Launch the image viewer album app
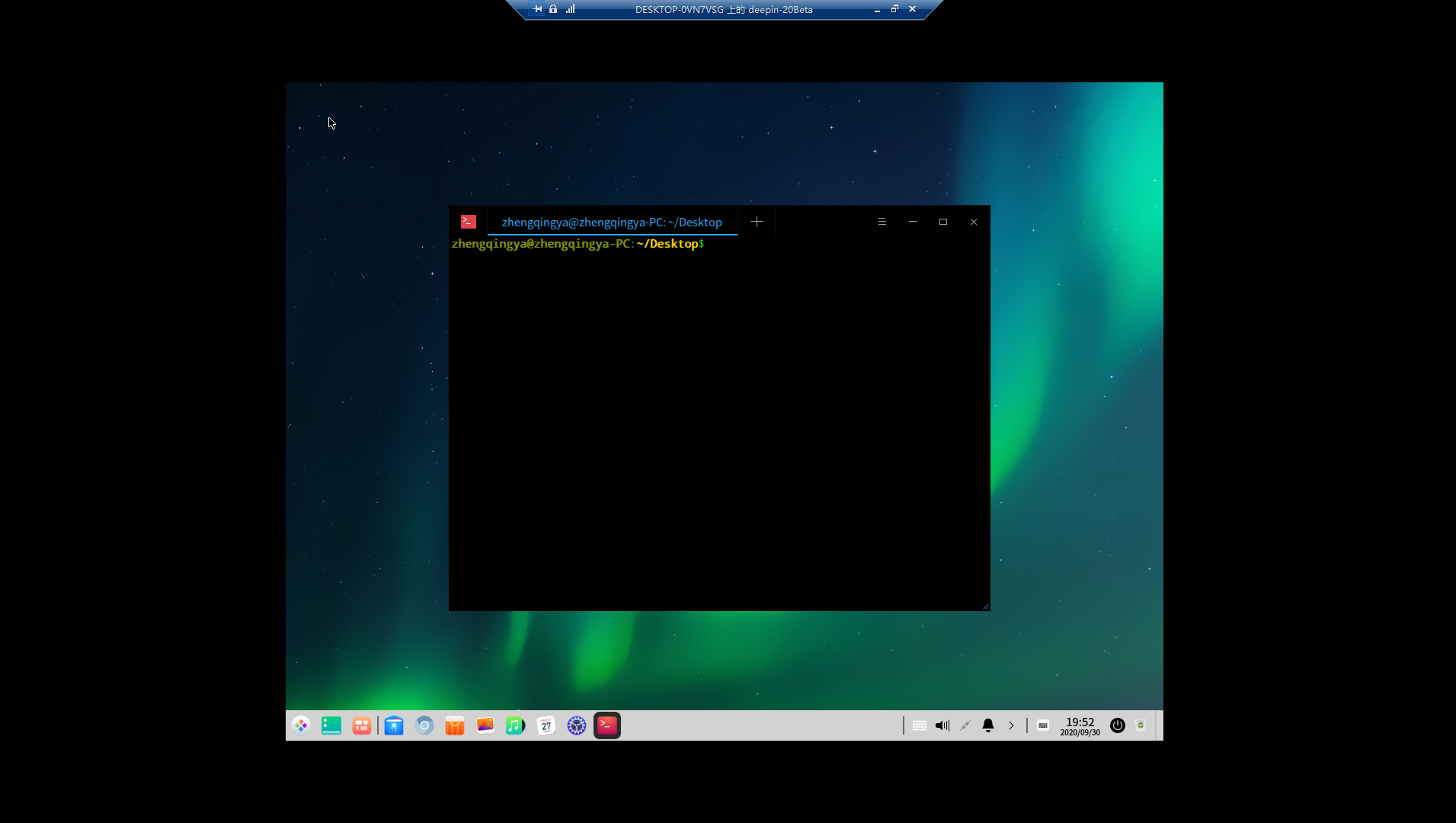Image resolution: width=1456 pixels, height=823 pixels. 485,725
